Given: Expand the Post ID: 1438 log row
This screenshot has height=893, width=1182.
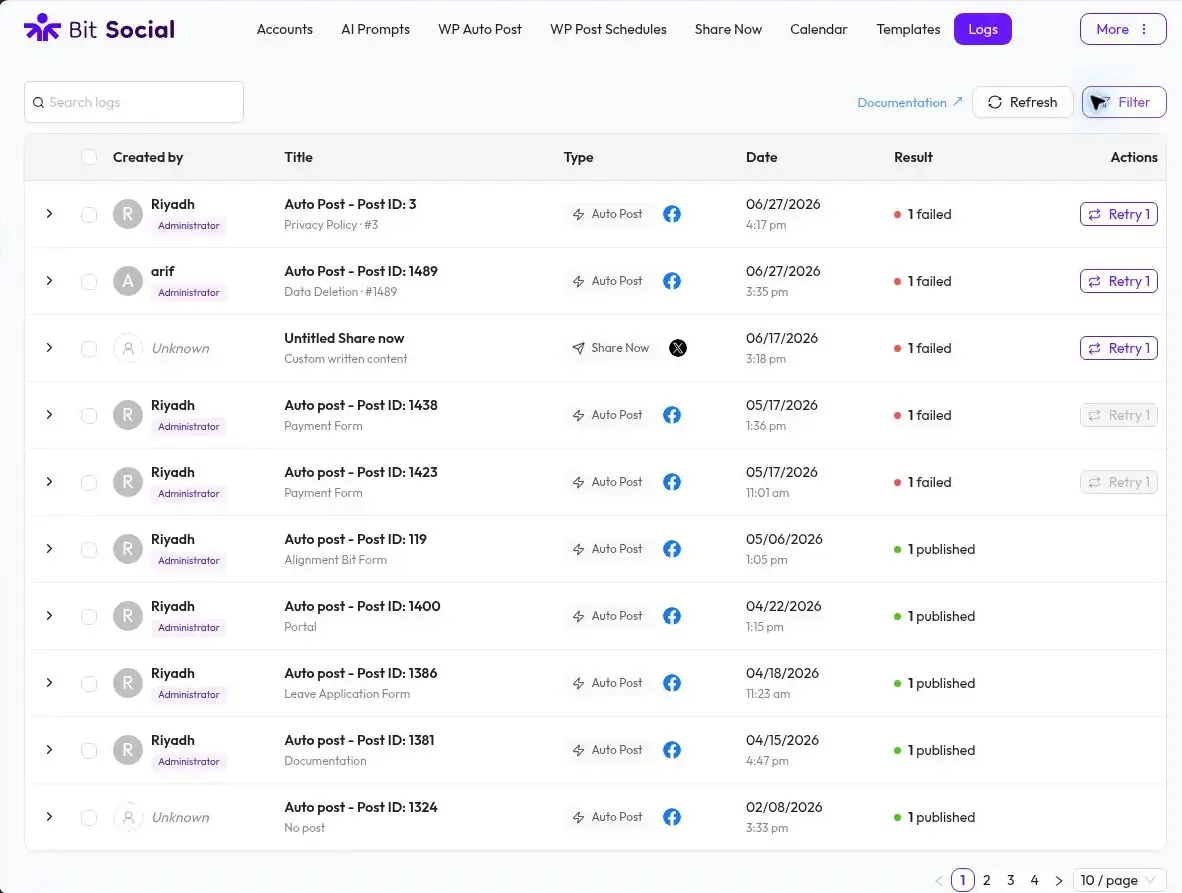Looking at the screenshot, I should 49,415.
